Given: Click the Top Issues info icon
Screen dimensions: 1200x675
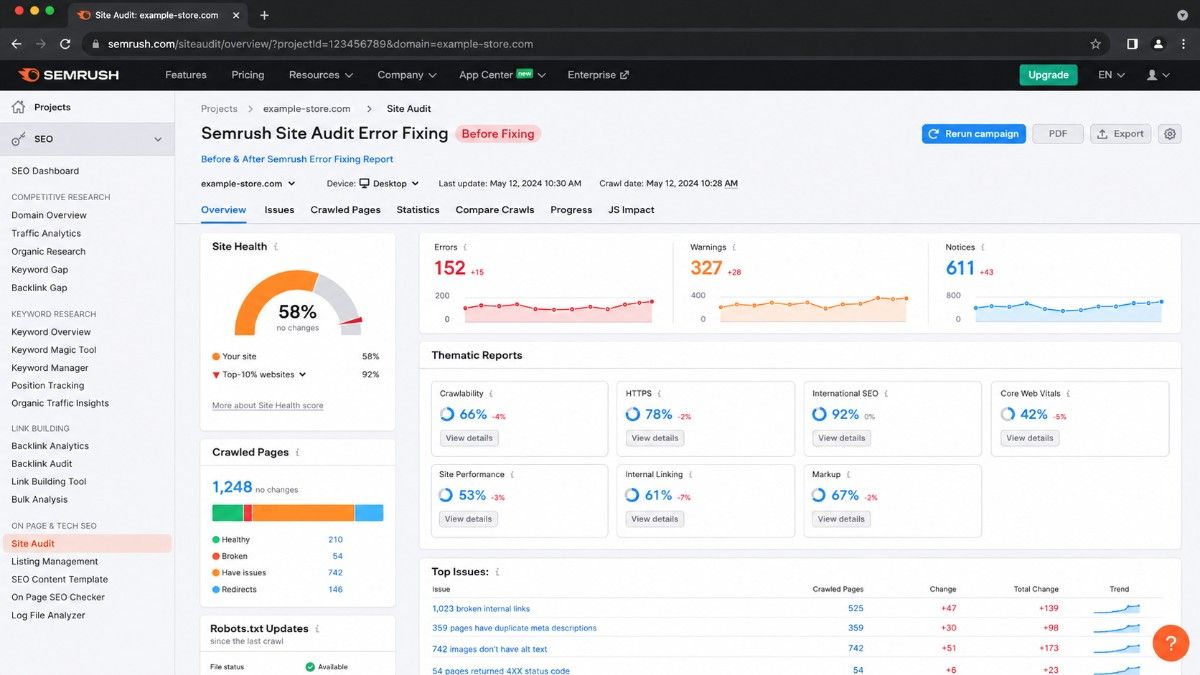Looking at the screenshot, I should (x=497, y=572).
